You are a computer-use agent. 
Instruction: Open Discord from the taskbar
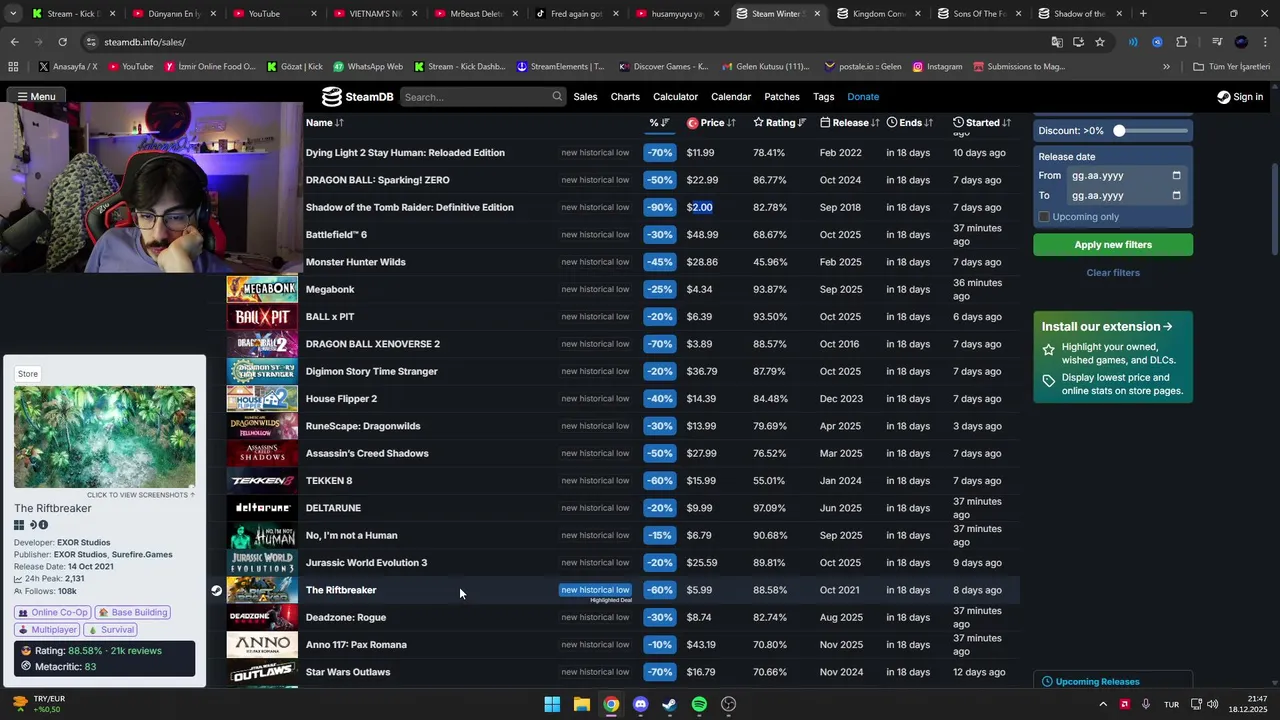(641, 704)
